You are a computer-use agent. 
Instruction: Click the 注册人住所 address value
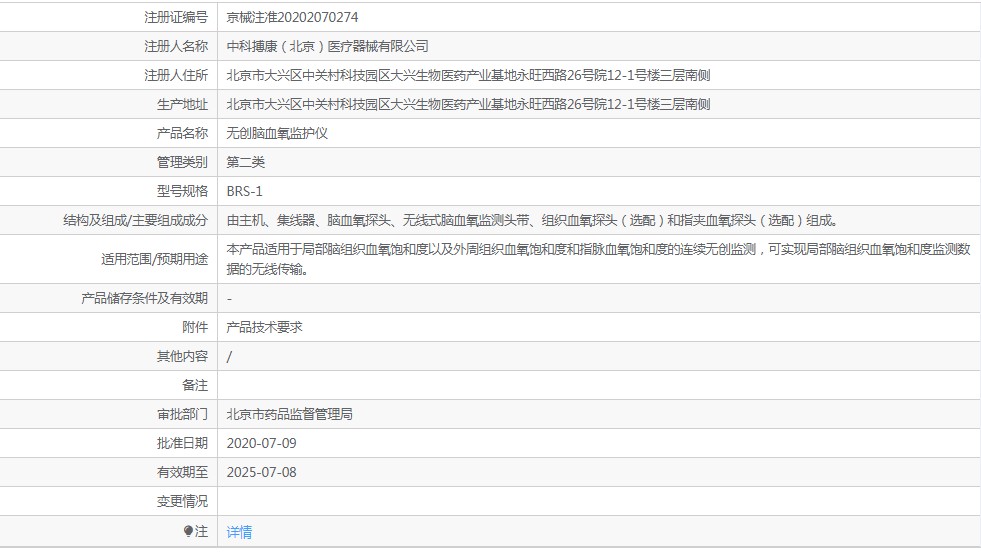point(468,76)
